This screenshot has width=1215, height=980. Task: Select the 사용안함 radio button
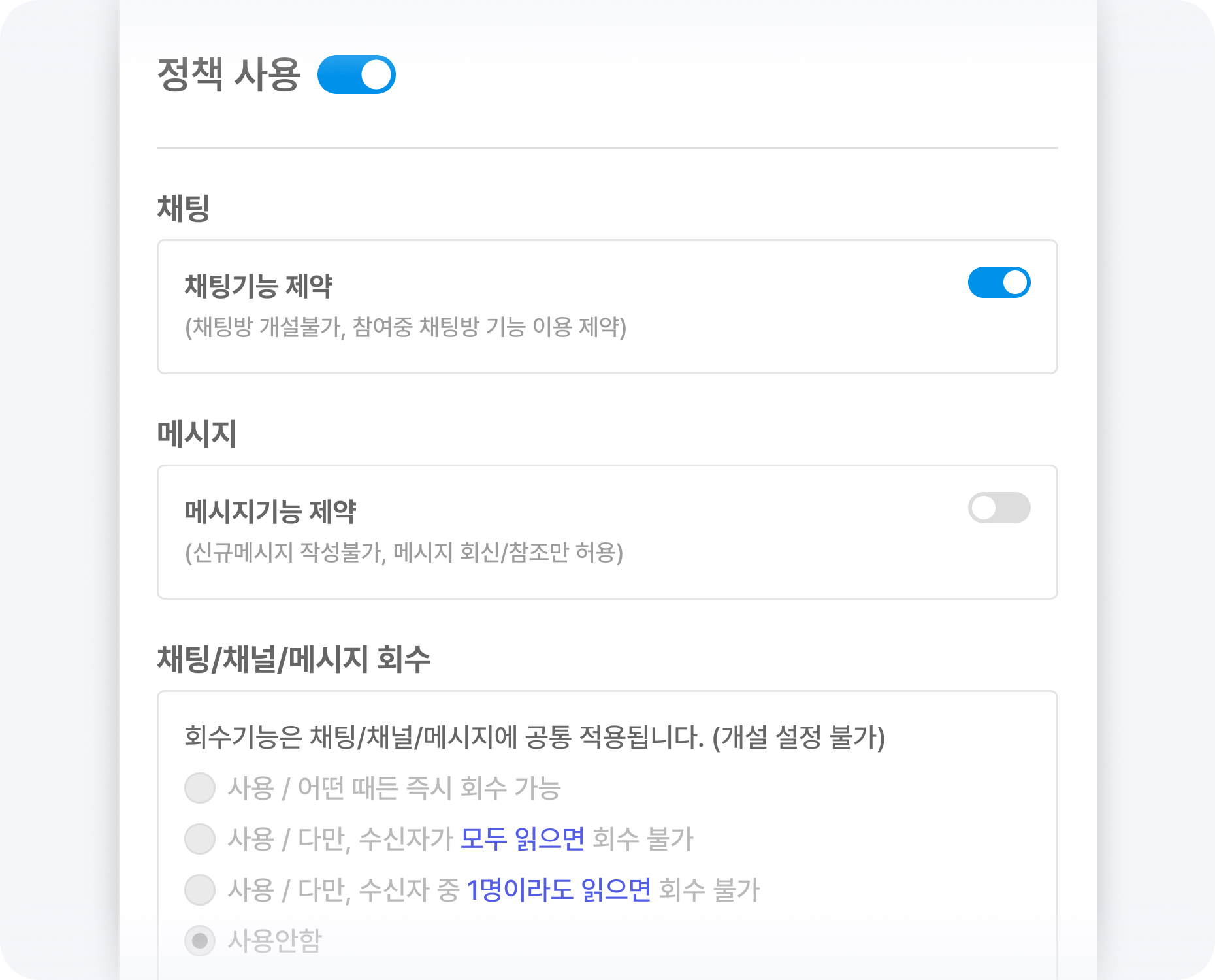click(x=200, y=941)
